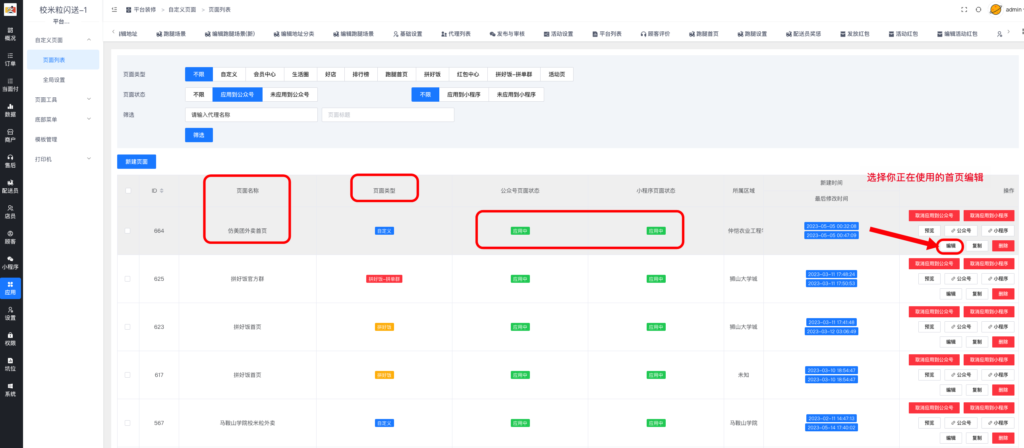This screenshot has width=1024, height=448.
Task: Filter page type by 会员中心
Action: coord(265,75)
